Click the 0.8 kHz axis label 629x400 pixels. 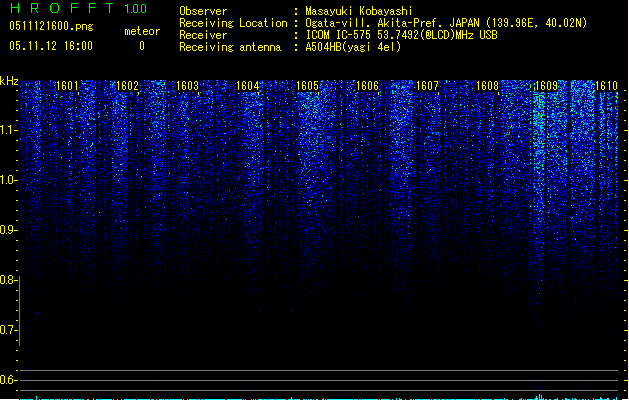click(x=8, y=280)
